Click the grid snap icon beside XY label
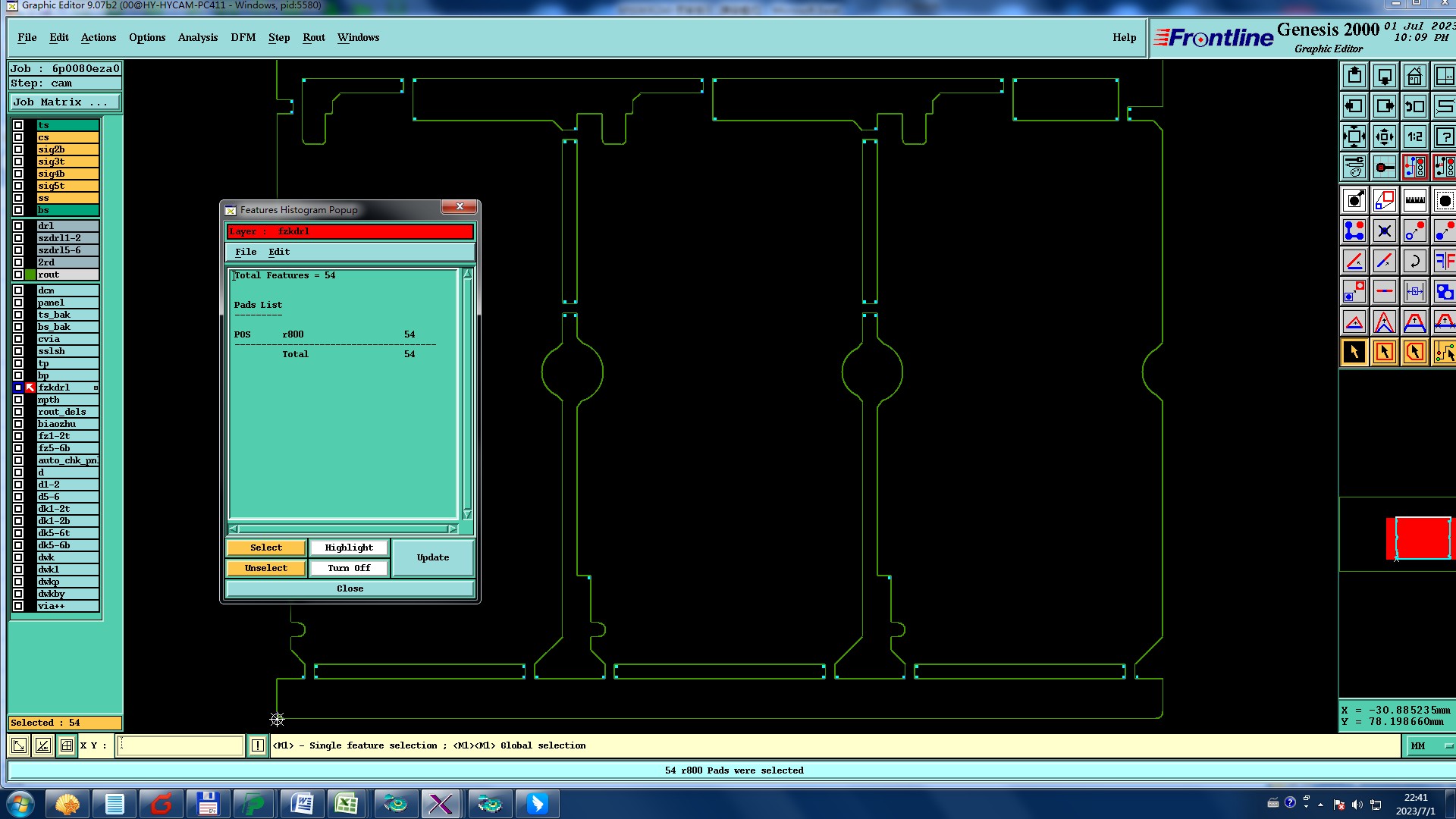Screen dimensions: 1456x819 (67, 745)
